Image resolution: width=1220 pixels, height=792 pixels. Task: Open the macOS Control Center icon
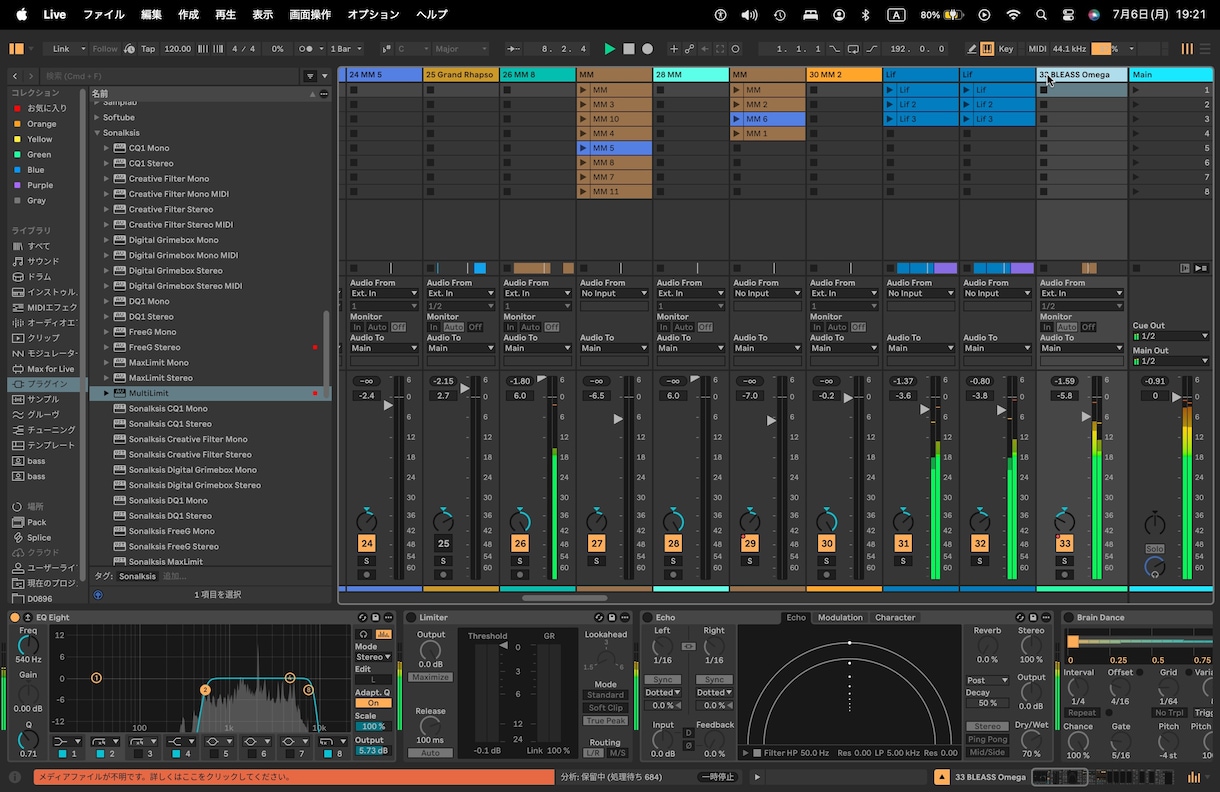[1068, 15]
